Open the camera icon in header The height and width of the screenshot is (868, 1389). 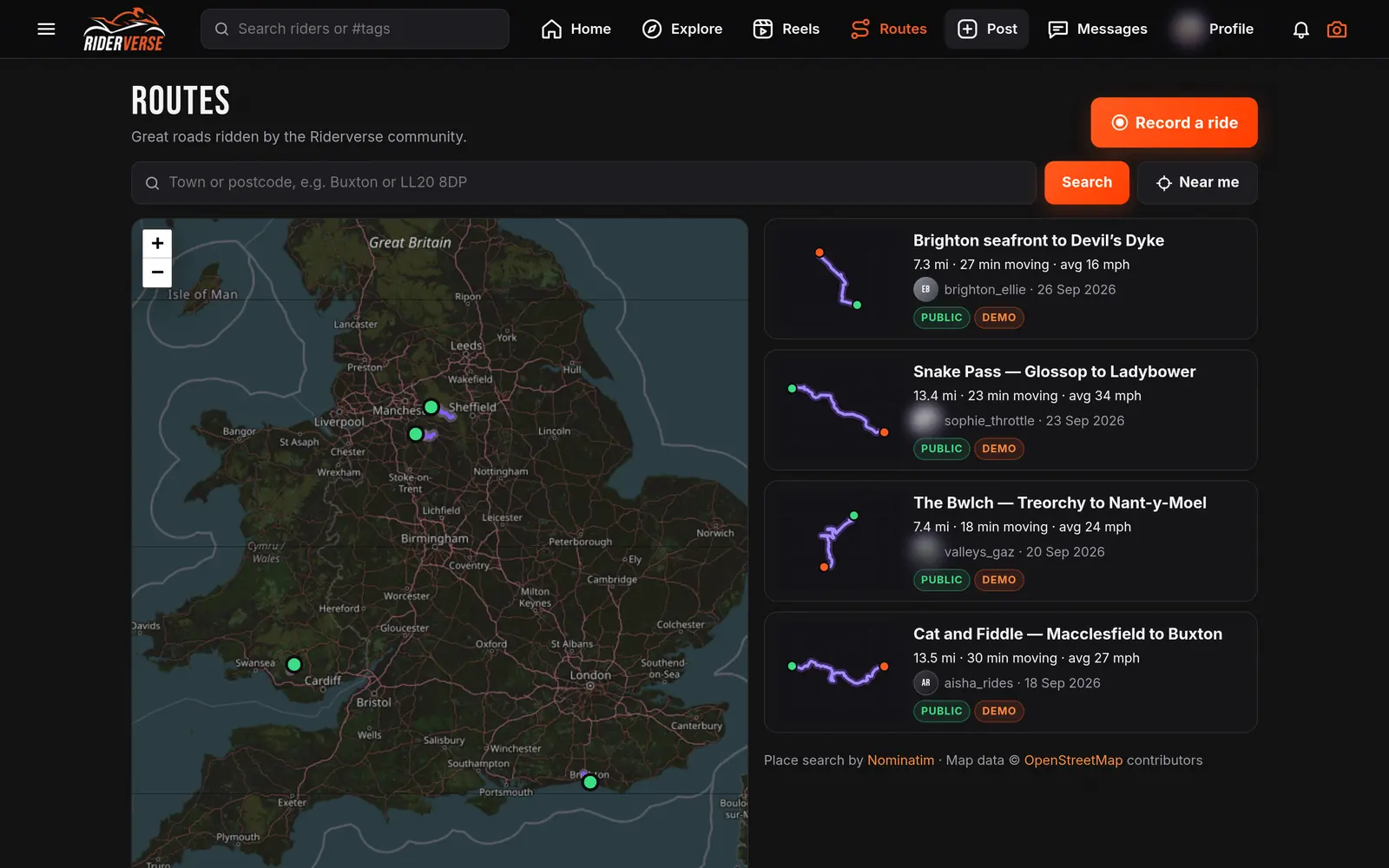1337,30
